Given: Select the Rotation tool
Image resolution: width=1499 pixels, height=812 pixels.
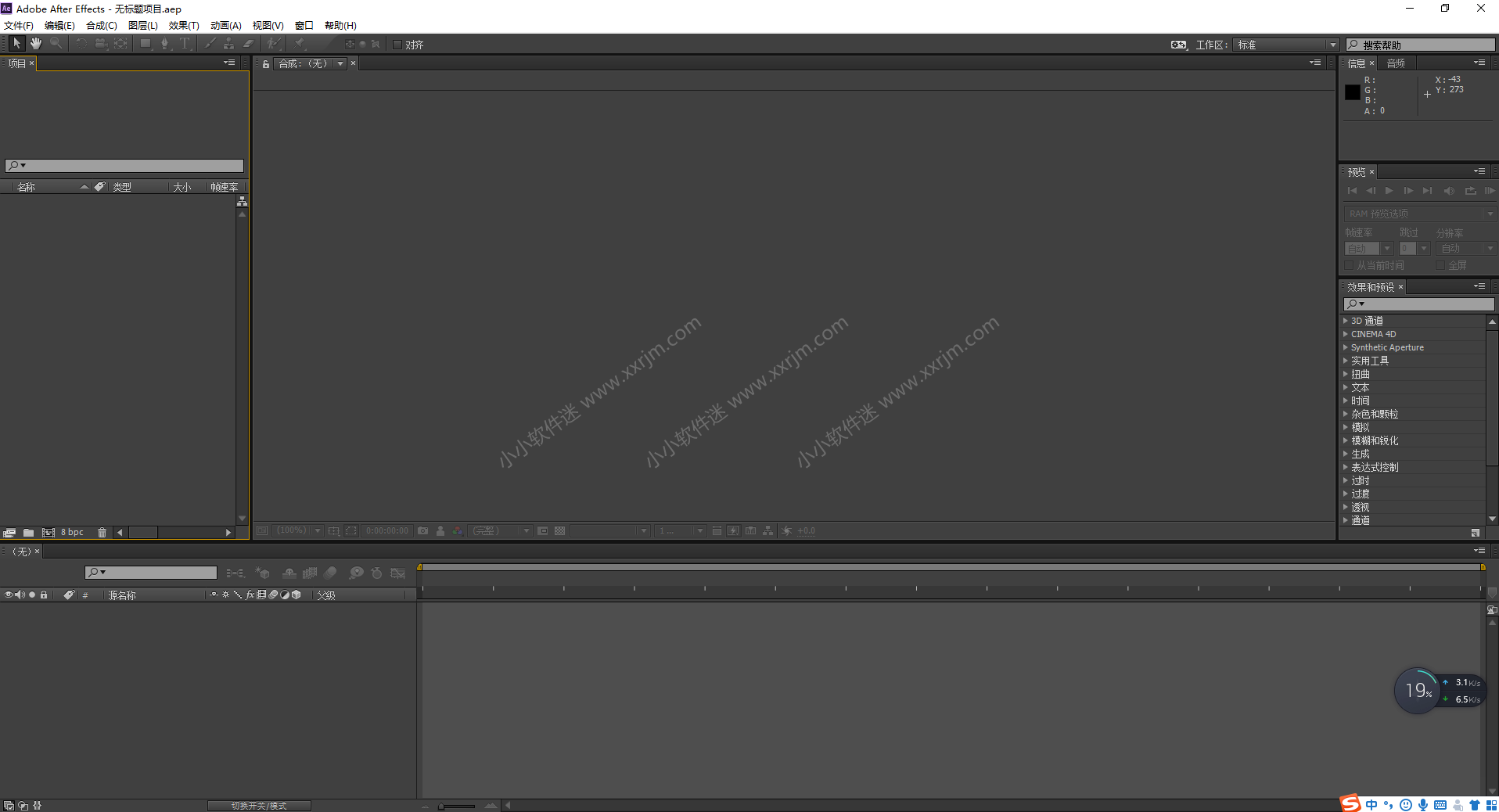Looking at the screenshot, I should (x=81, y=44).
